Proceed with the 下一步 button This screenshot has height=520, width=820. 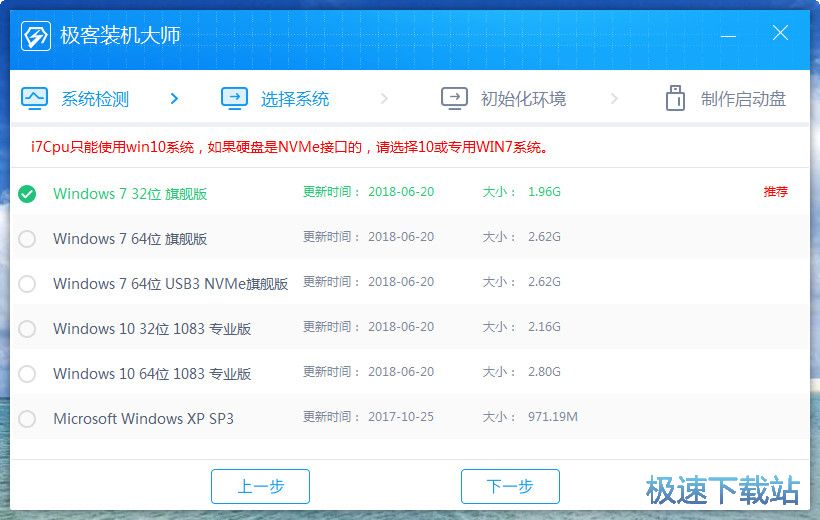[510, 486]
